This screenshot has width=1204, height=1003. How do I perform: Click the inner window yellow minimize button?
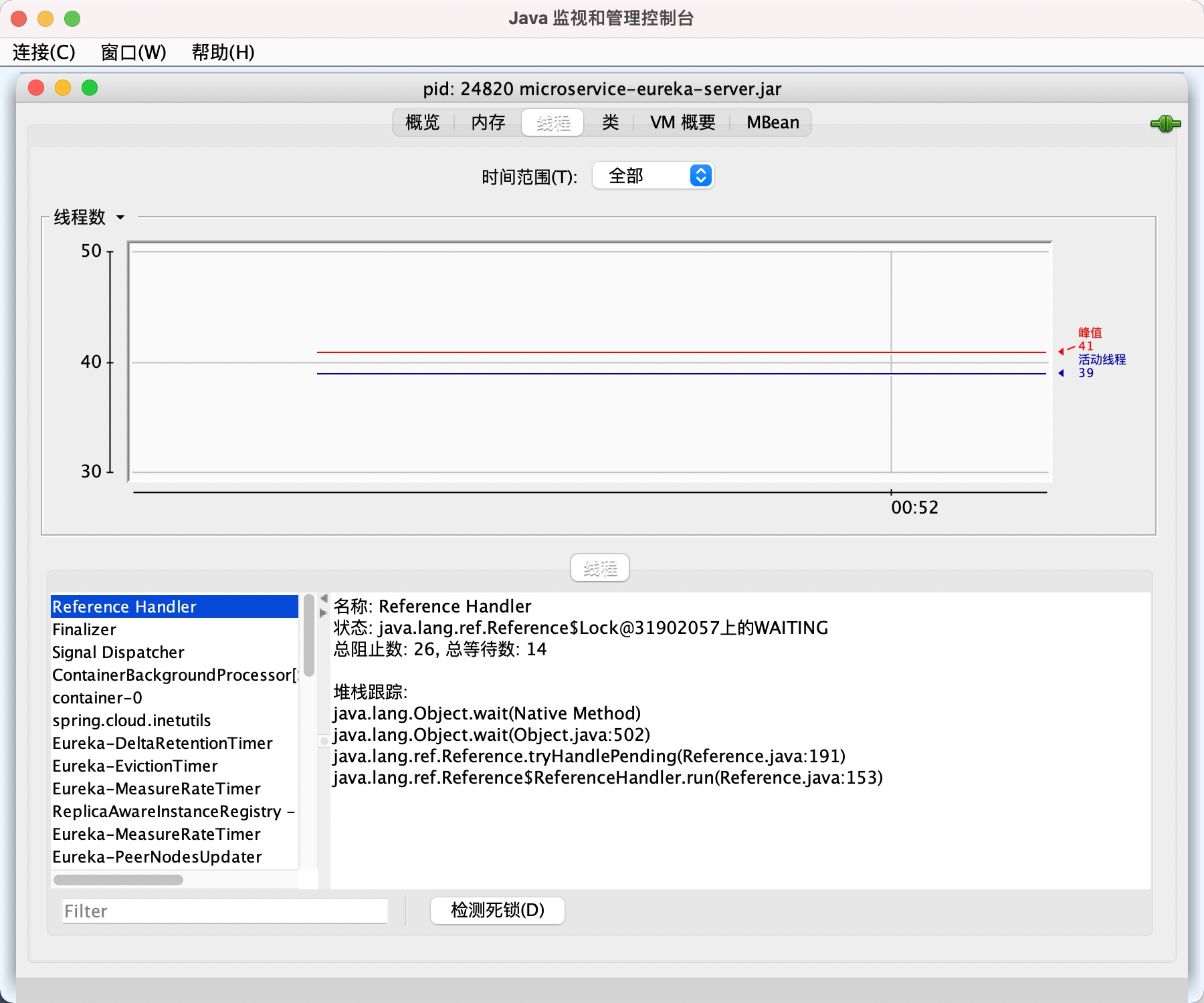[x=63, y=88]
